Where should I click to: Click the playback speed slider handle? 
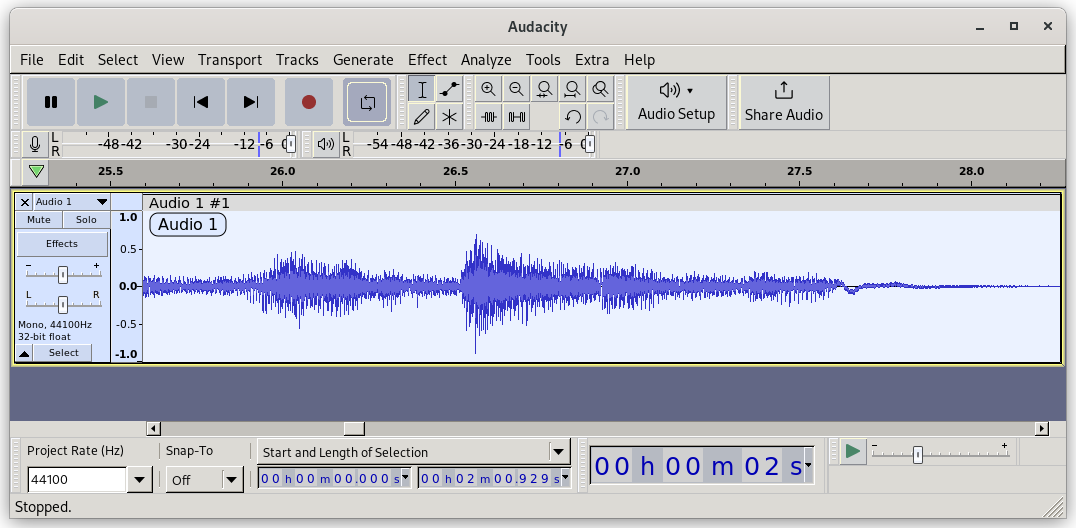pos(917,454)
